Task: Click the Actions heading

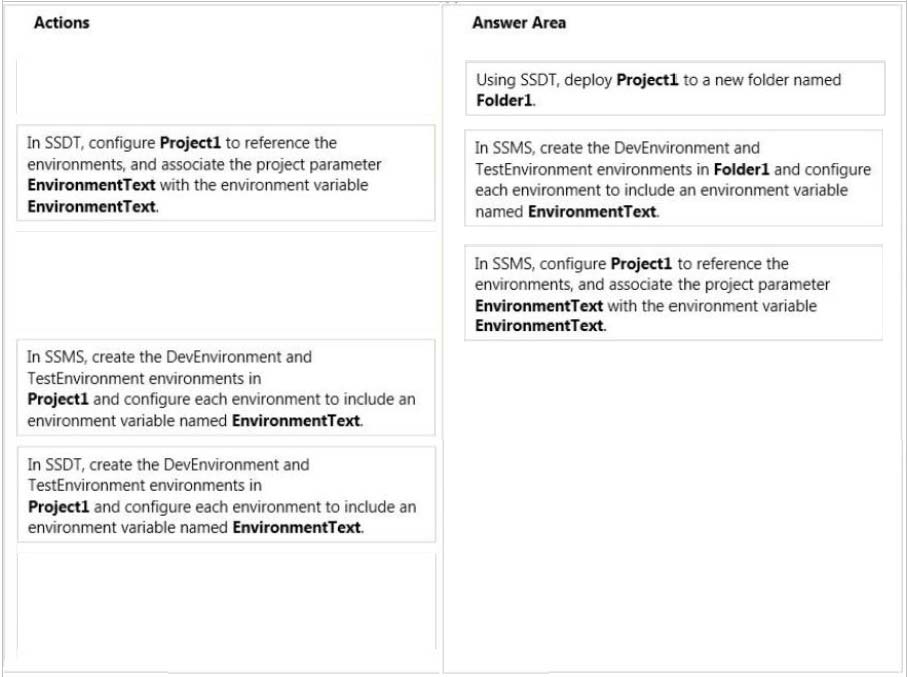Action: 62,23
